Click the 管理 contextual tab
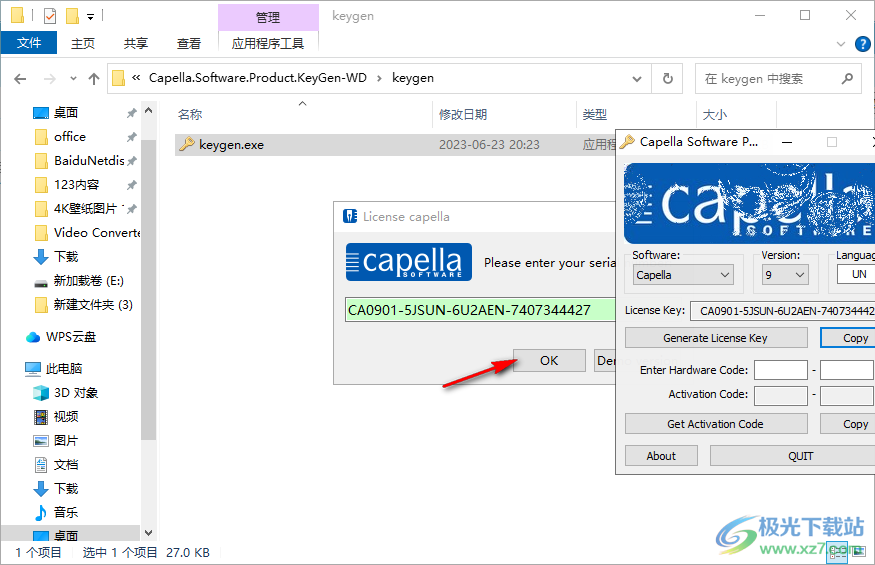The height and width of the screenshot is (565, 875). click(268, 17)
